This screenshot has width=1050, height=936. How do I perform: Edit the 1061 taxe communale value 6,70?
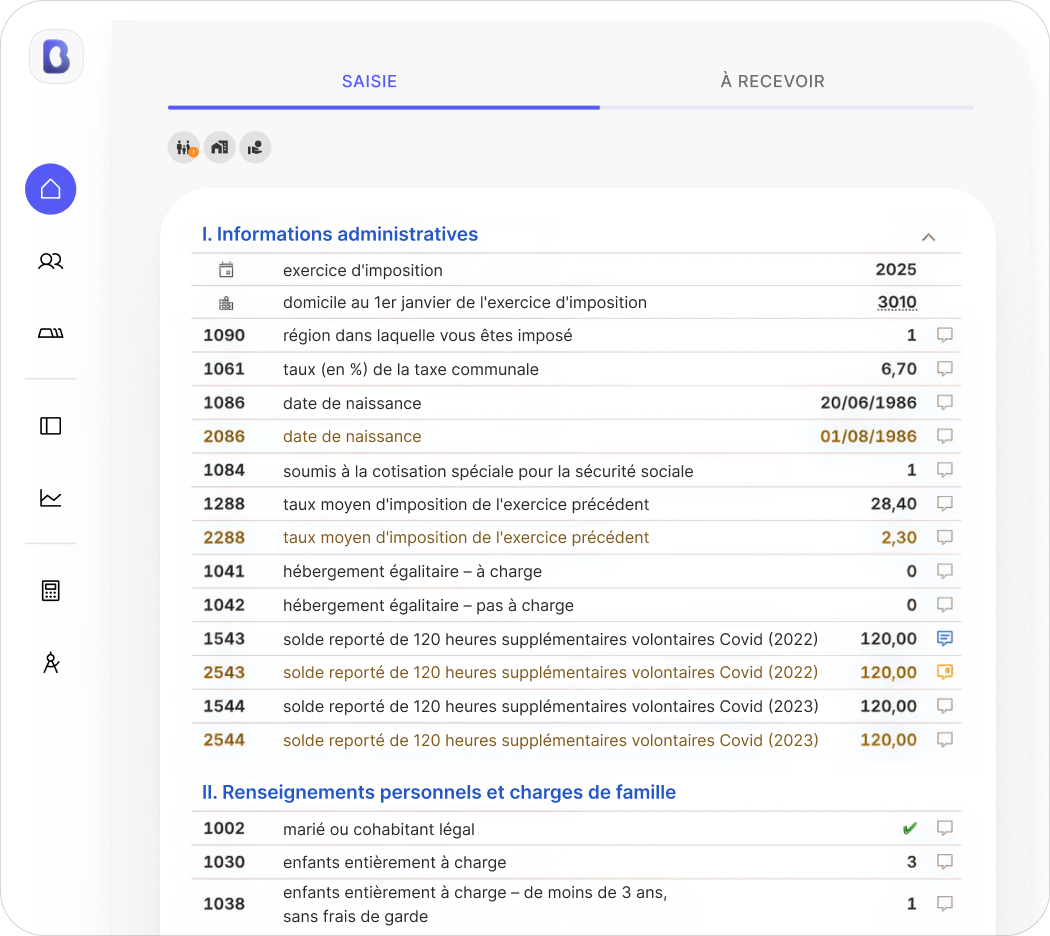[899, 369]
